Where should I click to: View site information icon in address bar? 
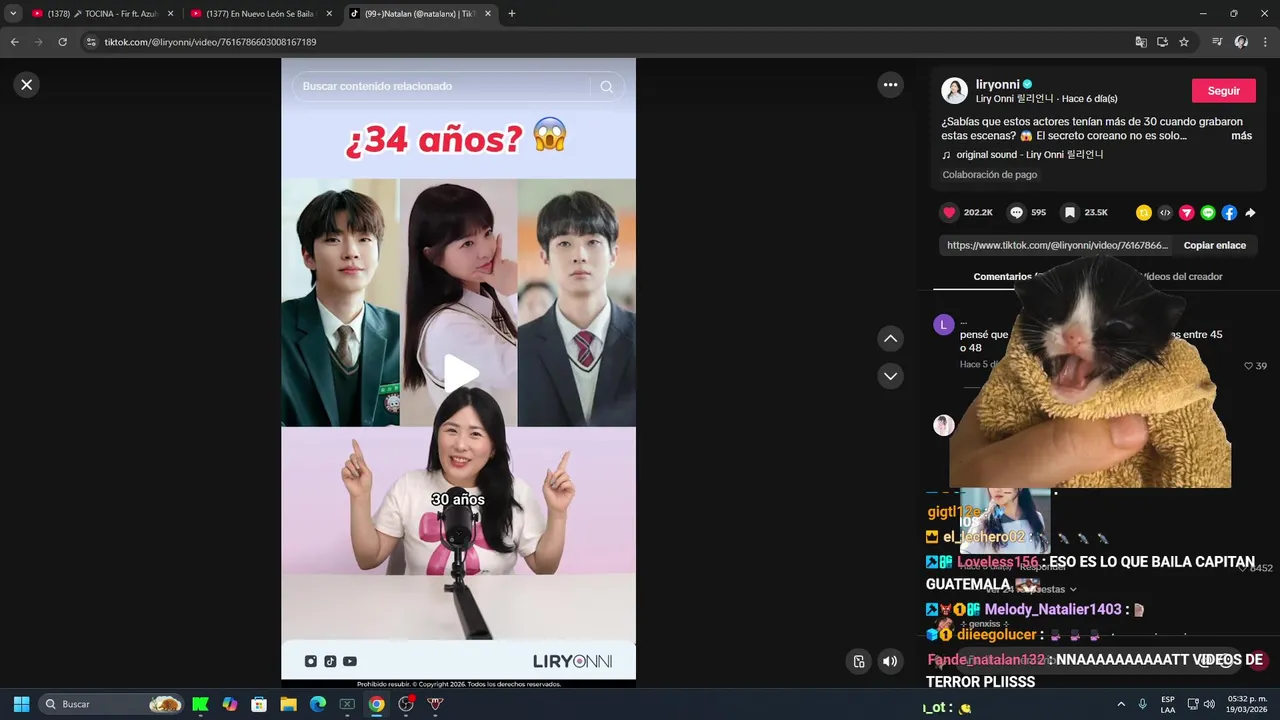[x=91, y=42]
